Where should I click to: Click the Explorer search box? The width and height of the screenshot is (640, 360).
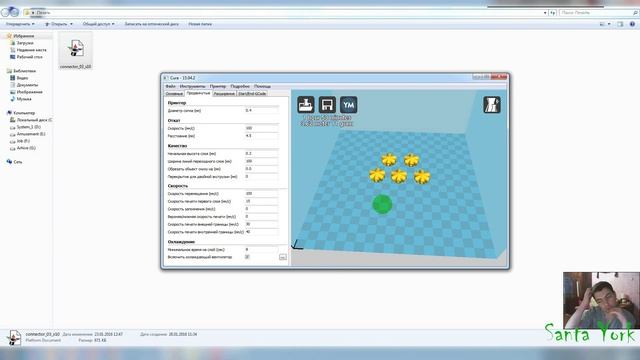coord(598,13)
